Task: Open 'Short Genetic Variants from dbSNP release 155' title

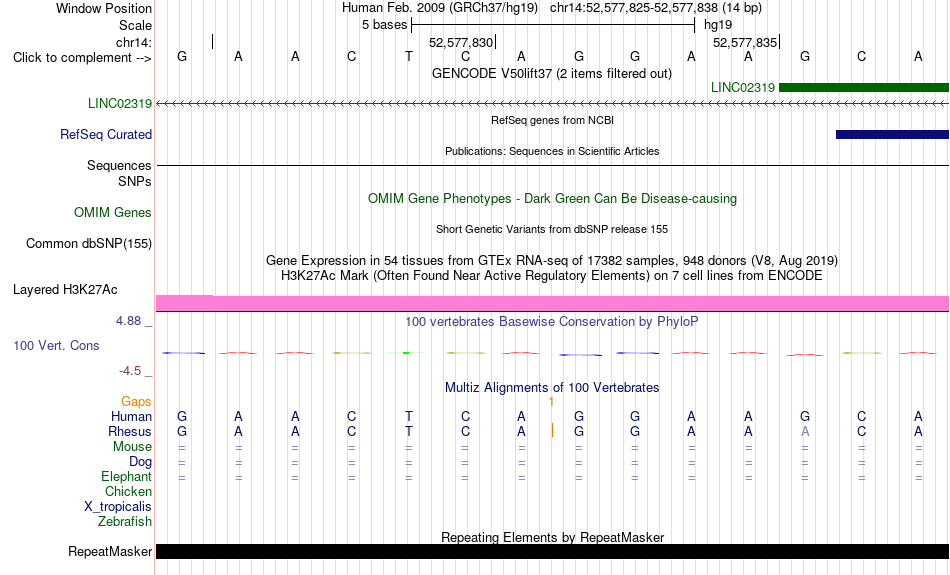Action: tap(552, 229)
